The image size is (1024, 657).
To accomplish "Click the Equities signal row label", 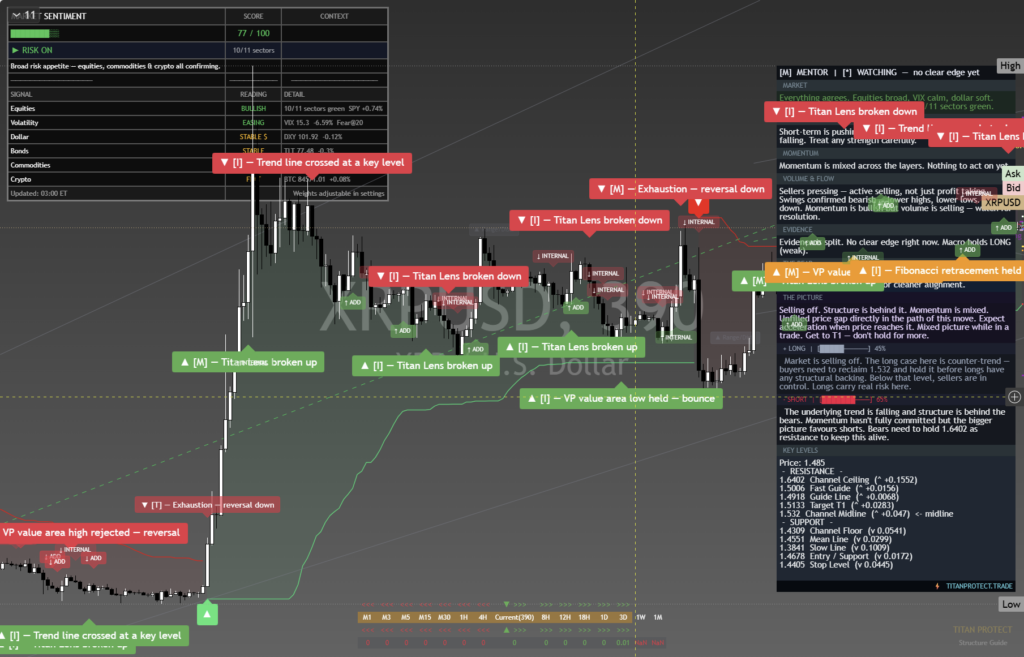I will coord(23,108).
